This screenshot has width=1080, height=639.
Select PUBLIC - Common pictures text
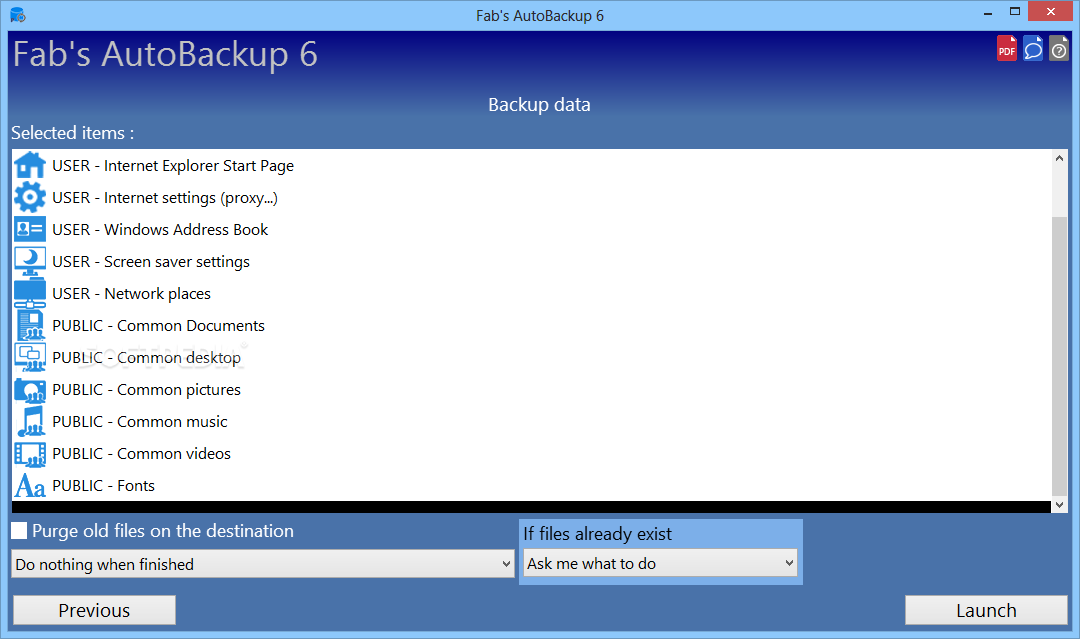tap(147, 390)
